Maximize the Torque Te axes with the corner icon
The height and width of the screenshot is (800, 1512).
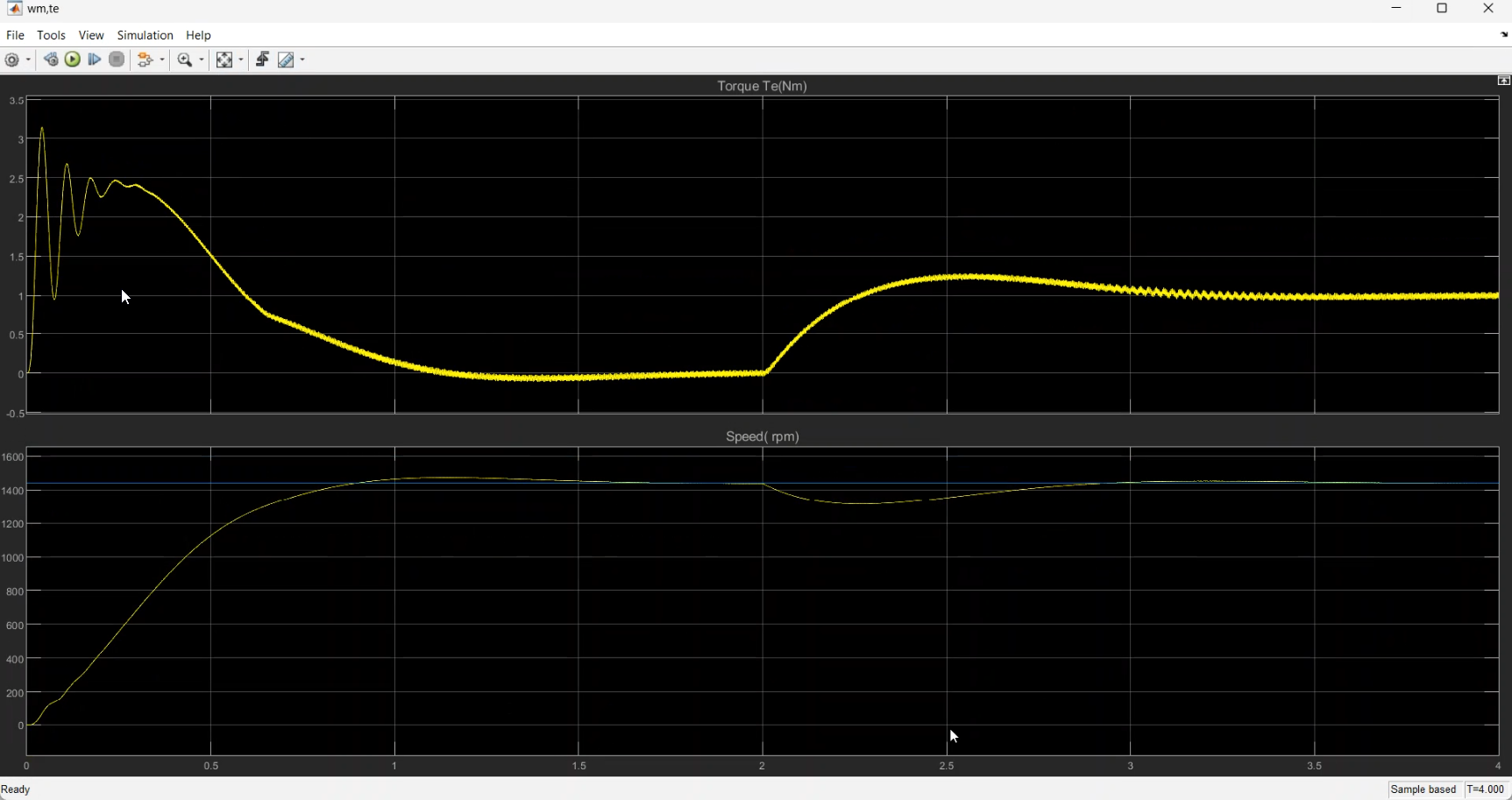coord(1504,81)
